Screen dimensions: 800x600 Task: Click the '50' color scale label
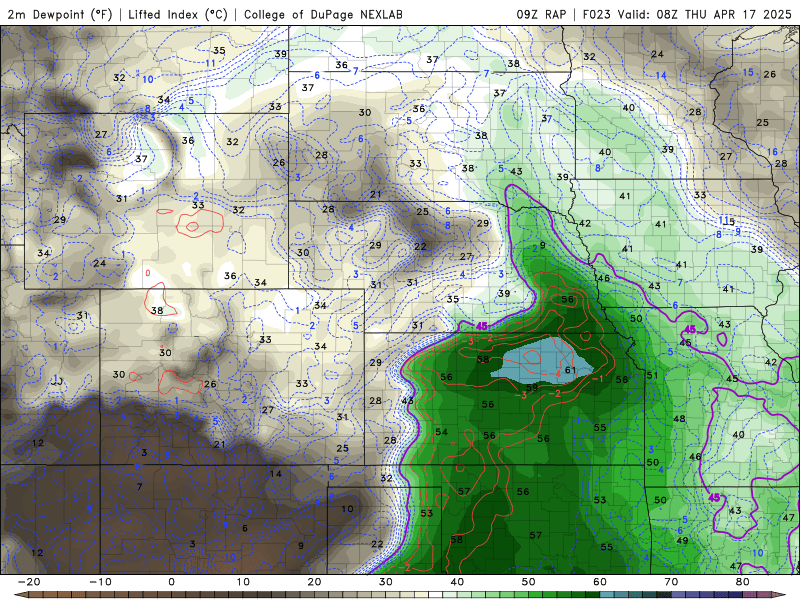[529, 582]
